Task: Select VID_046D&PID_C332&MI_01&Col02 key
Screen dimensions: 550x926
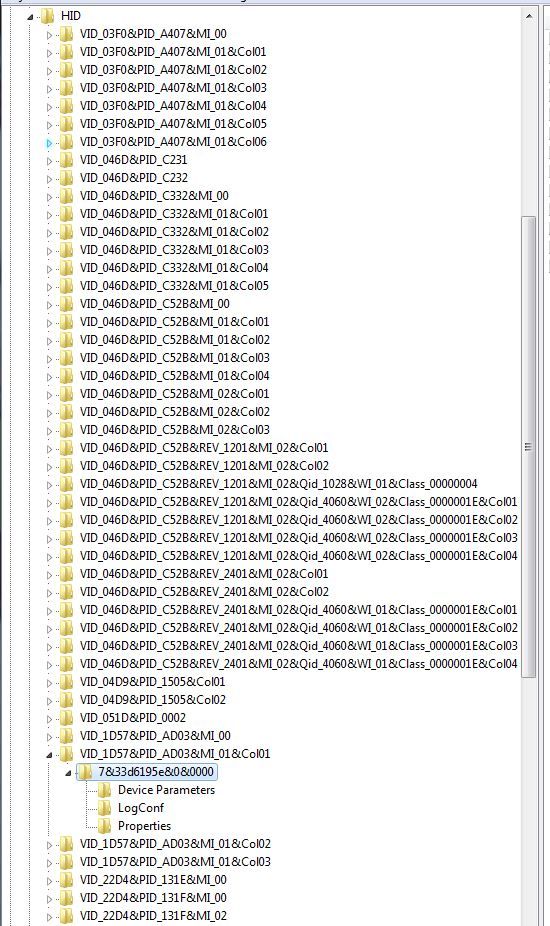Action: coord(174,232)
